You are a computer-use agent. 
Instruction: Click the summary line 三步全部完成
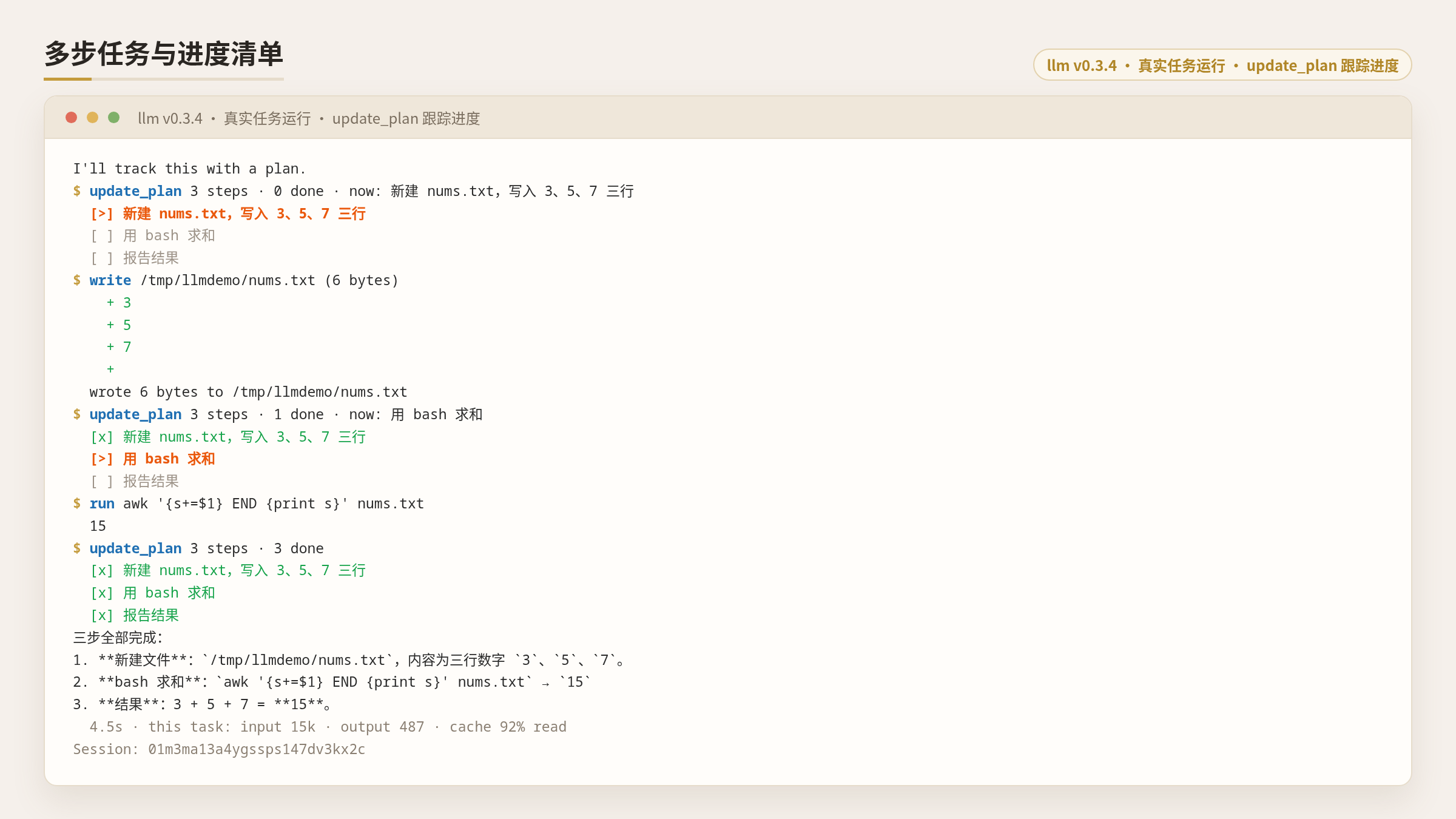tap(118, 638)
